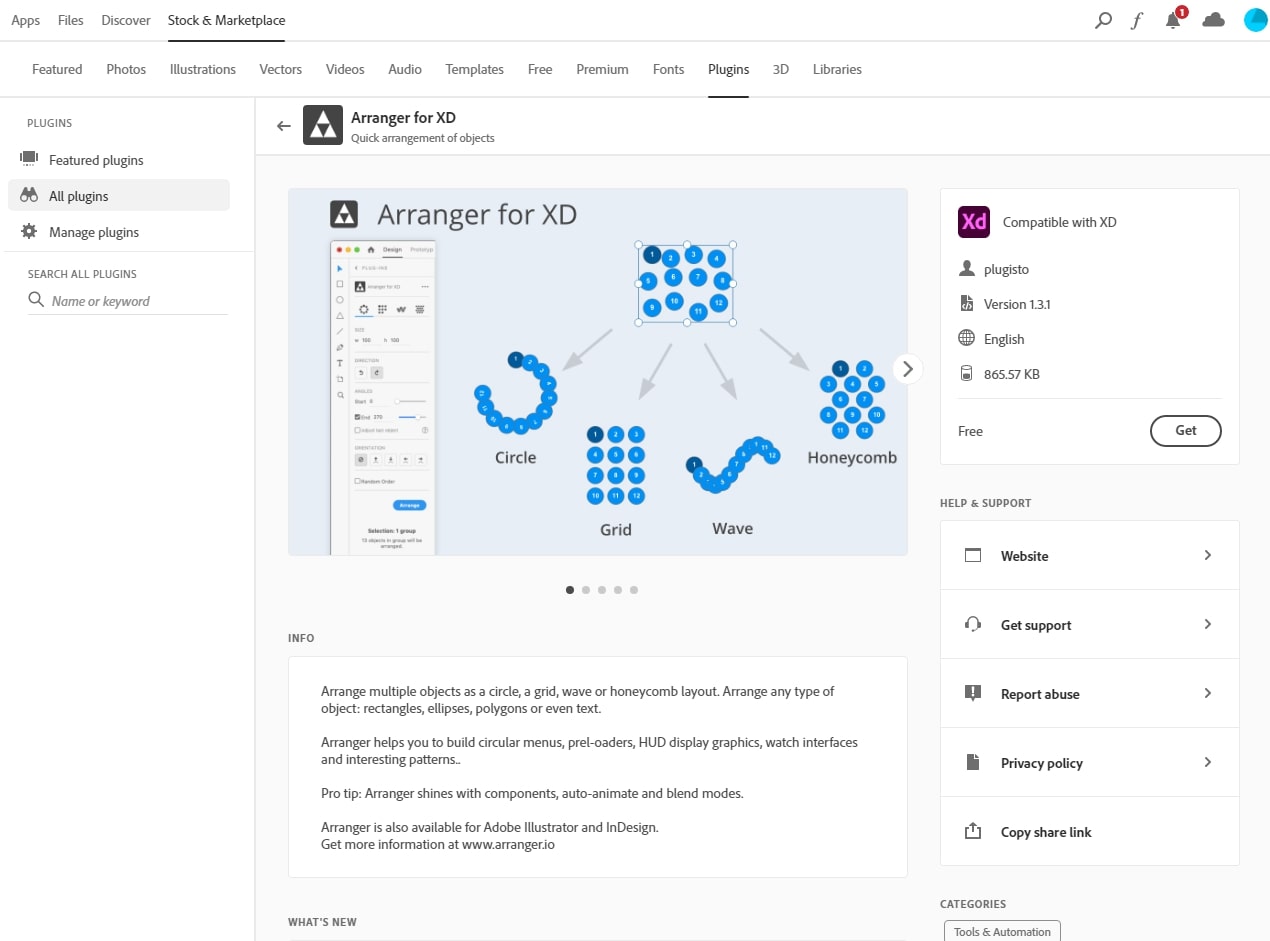Switch to the Vectors tab
1270x941 pixels.
click(281, 69)
